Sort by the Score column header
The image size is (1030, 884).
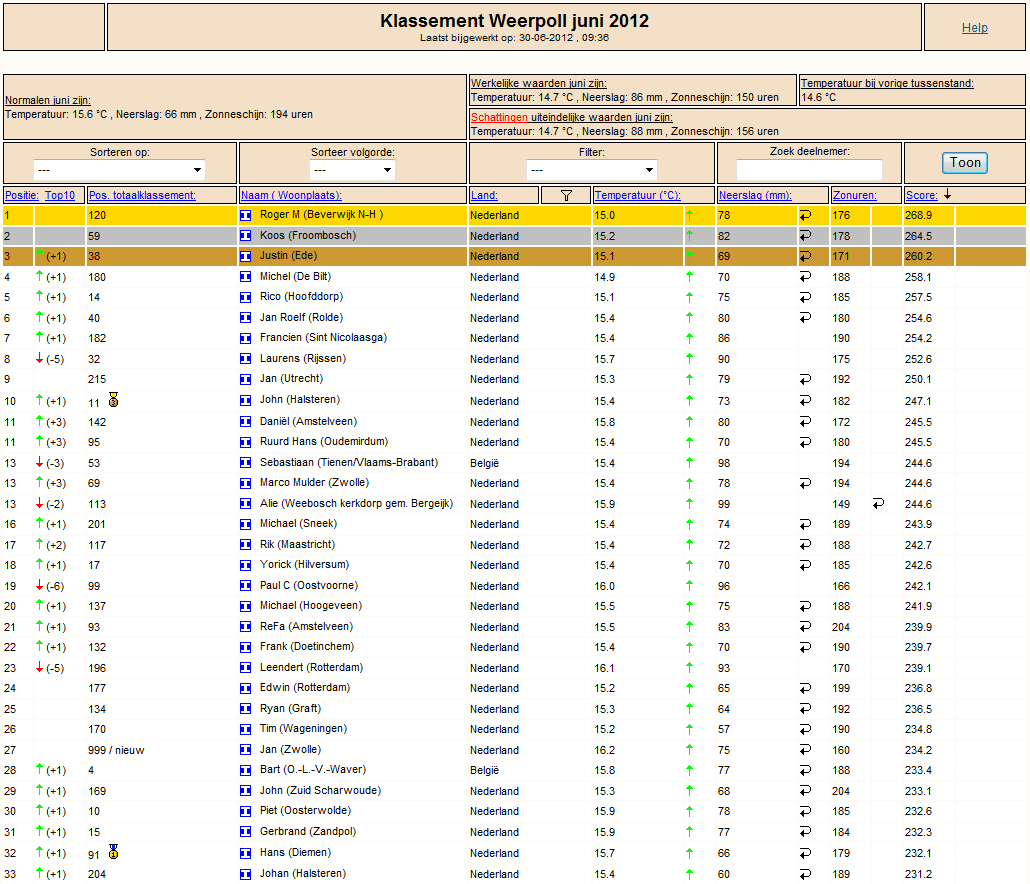(x=922, y=195)
